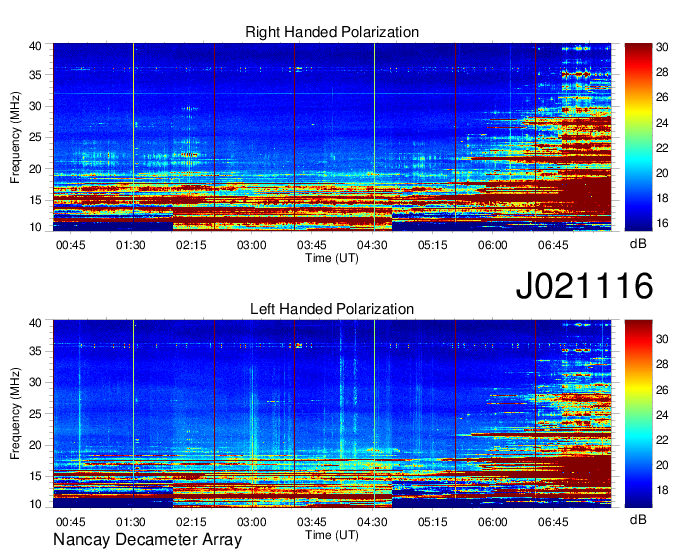Click the 00:45 tick label on the upper plot

[x=71, y=245]
